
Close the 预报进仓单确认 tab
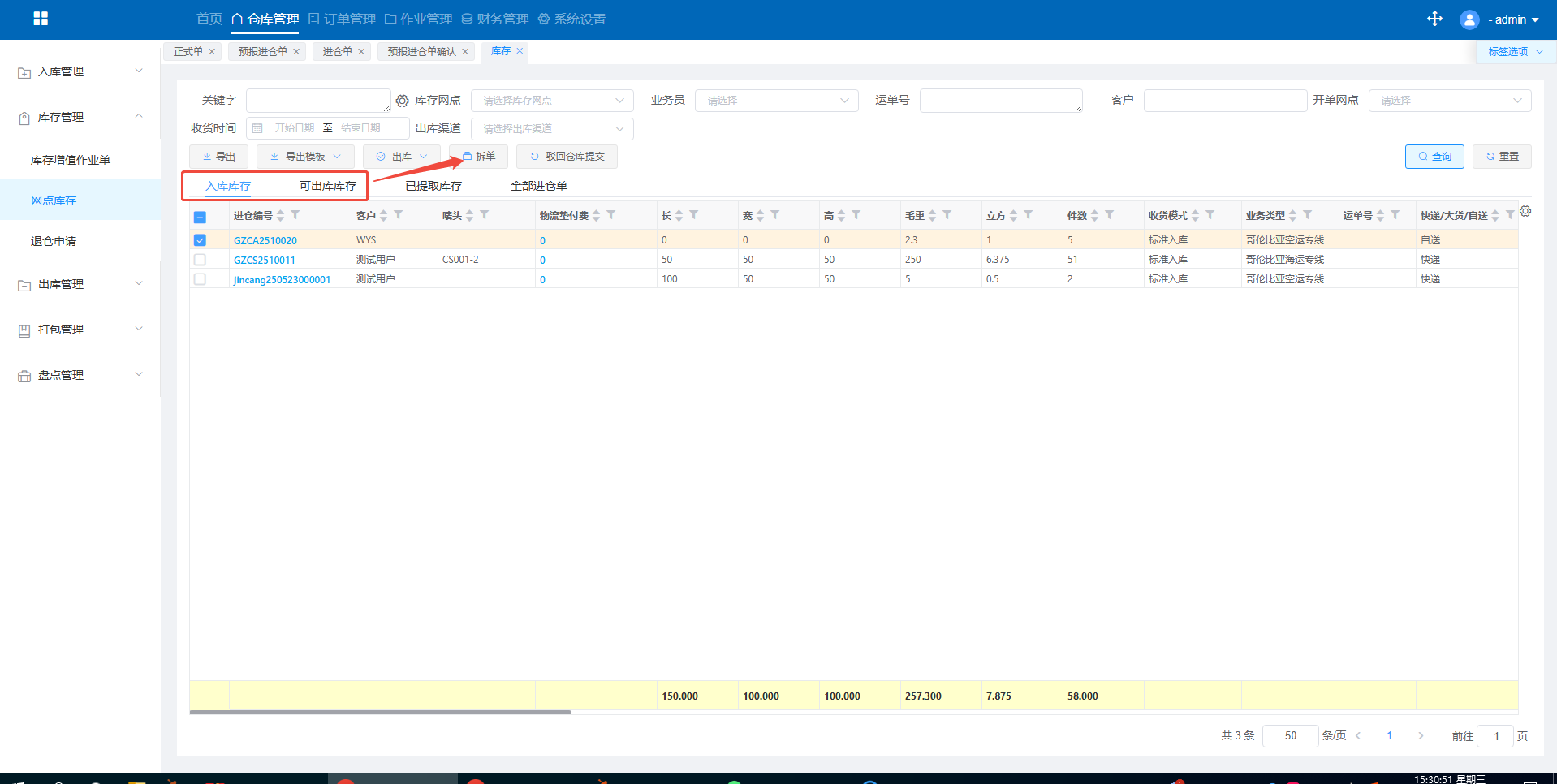465,51
